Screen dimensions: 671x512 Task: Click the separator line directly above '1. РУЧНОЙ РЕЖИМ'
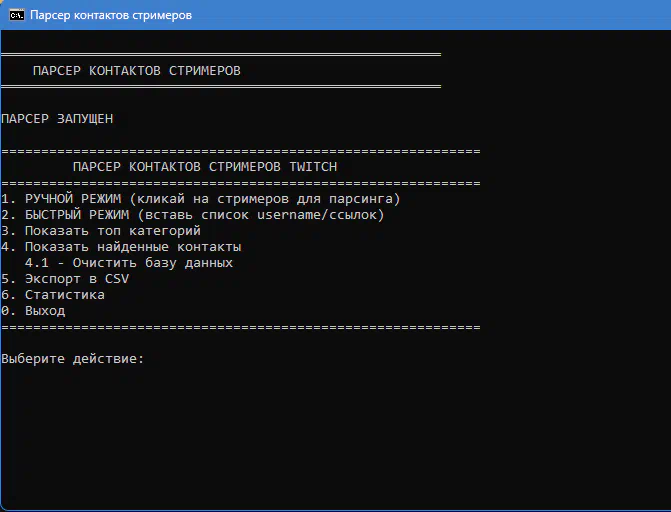(x=240, y=184)
